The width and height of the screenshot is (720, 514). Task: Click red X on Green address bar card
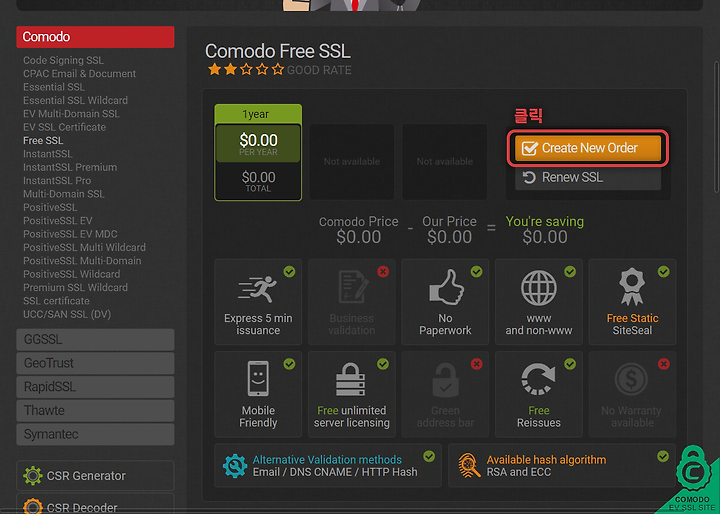tap(477, 364)
